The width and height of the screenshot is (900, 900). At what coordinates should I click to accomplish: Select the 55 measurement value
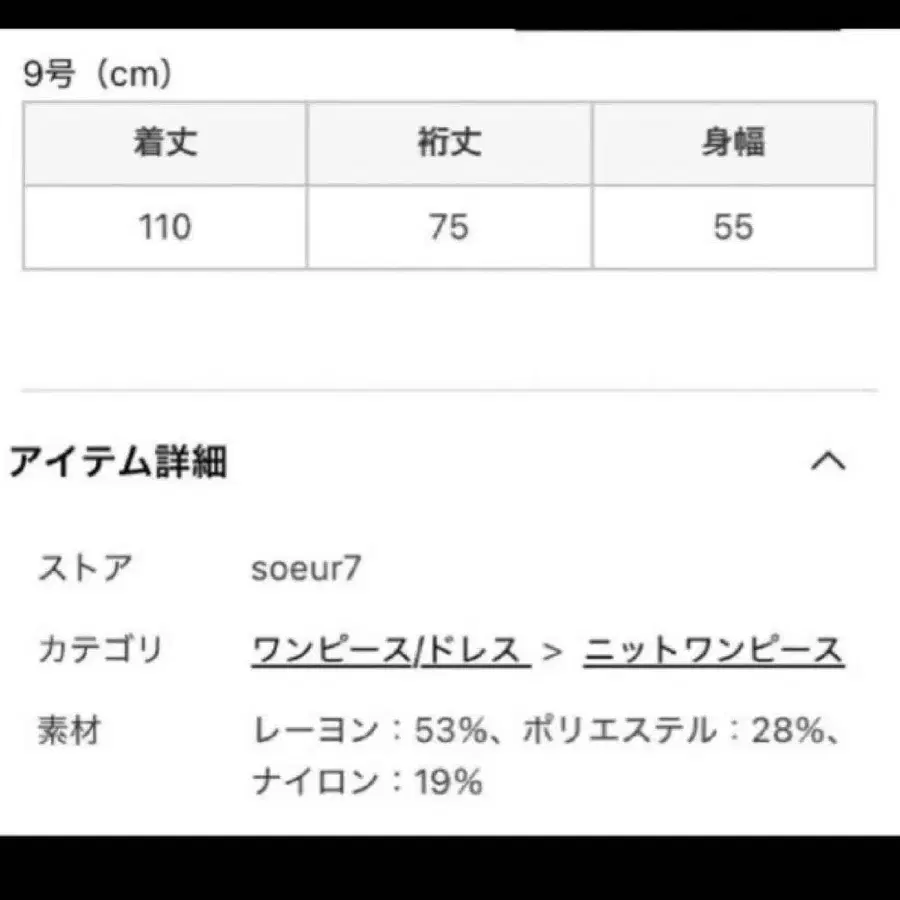[735, 228]
